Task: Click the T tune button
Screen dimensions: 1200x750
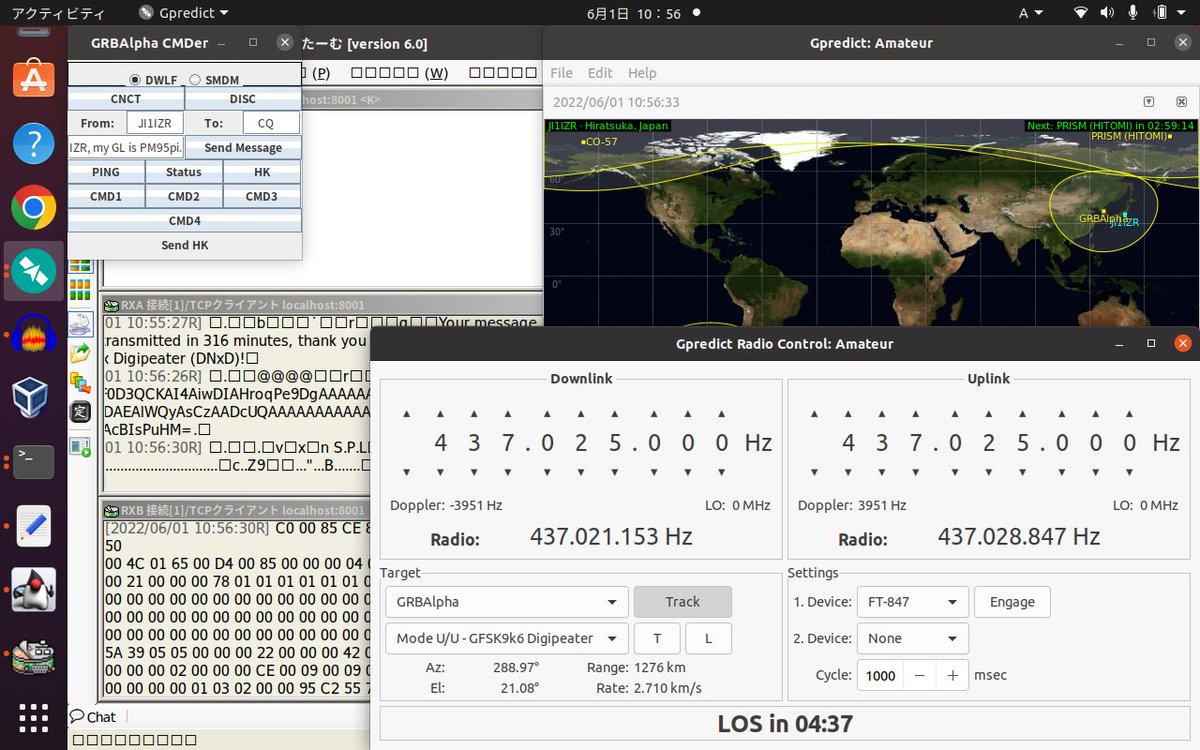Action: click(x=657, y=638)
